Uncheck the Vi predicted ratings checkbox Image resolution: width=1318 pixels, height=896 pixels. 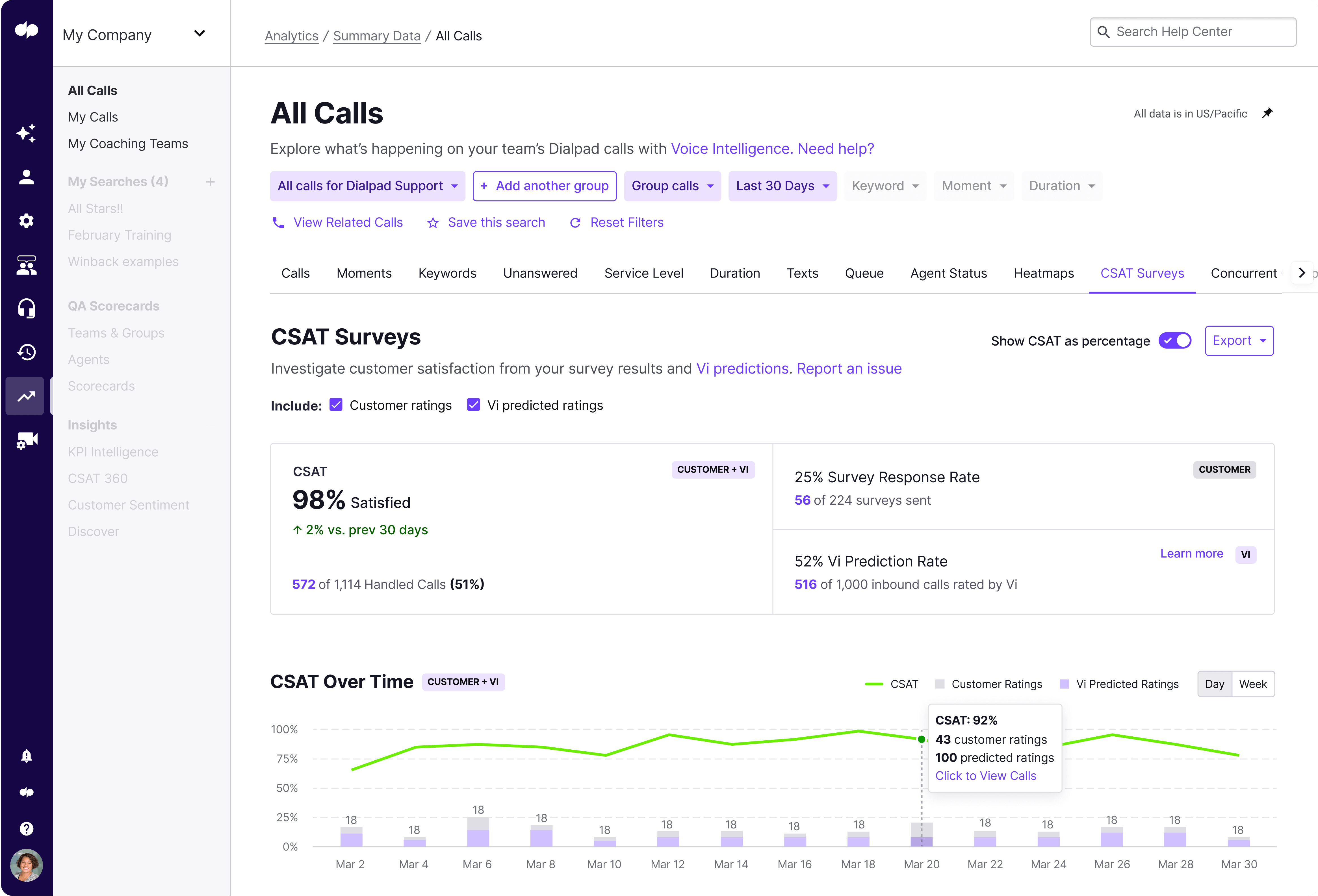pyautogui.click(x=474, y=405)
